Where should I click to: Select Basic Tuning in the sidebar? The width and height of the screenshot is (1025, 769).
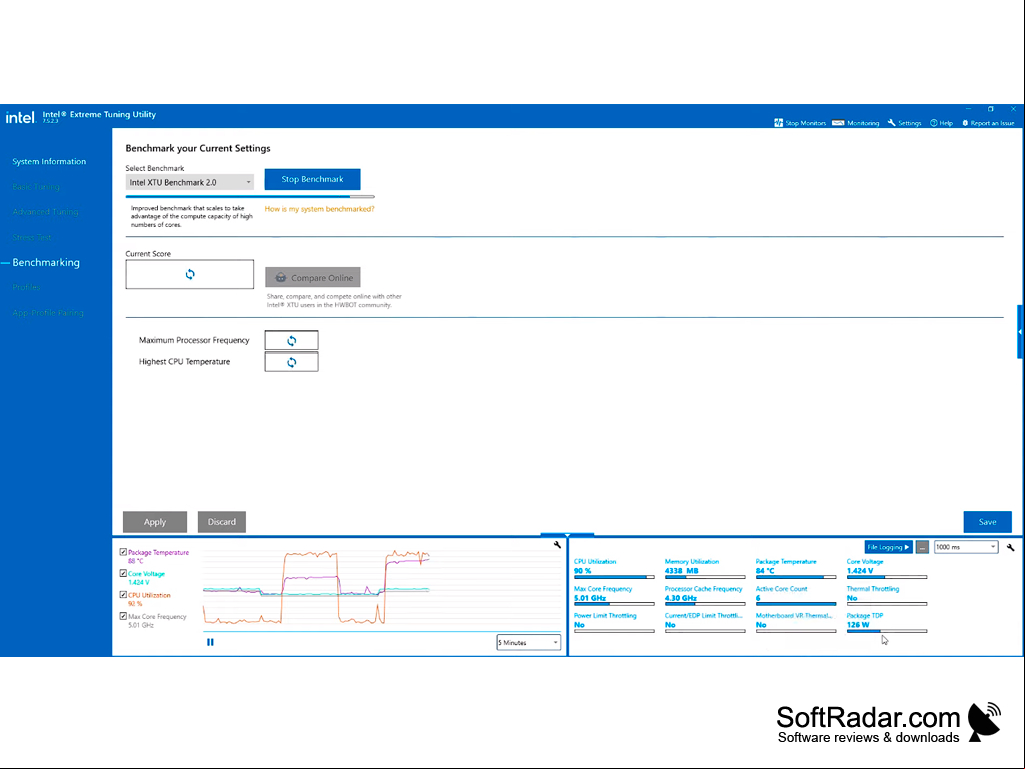(36, 187)
